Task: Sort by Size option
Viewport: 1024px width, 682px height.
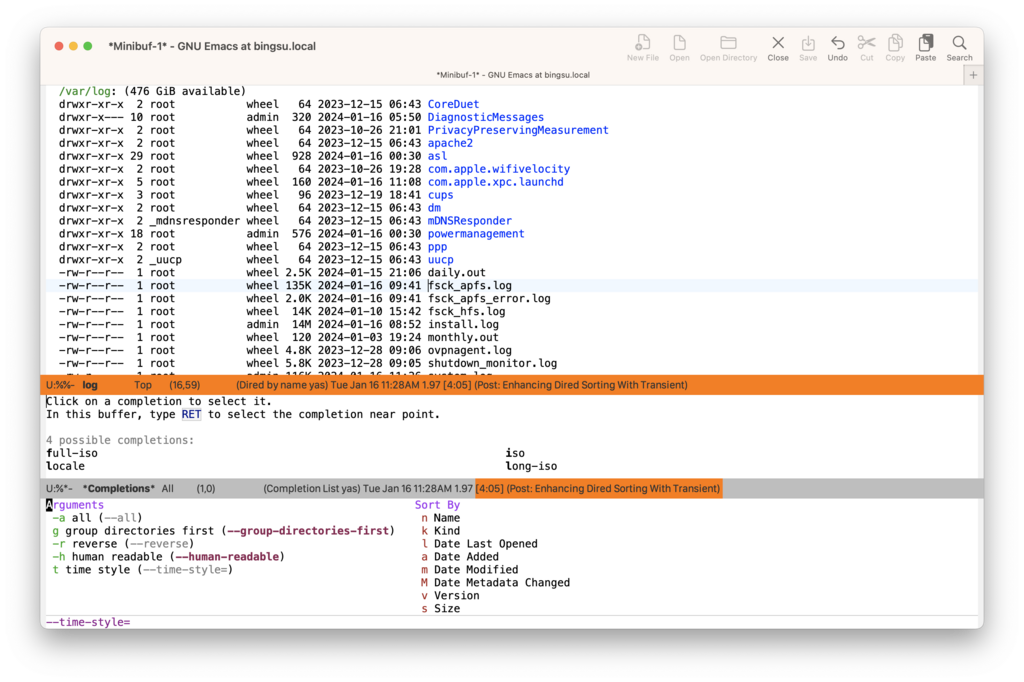Action: point(441,609)
